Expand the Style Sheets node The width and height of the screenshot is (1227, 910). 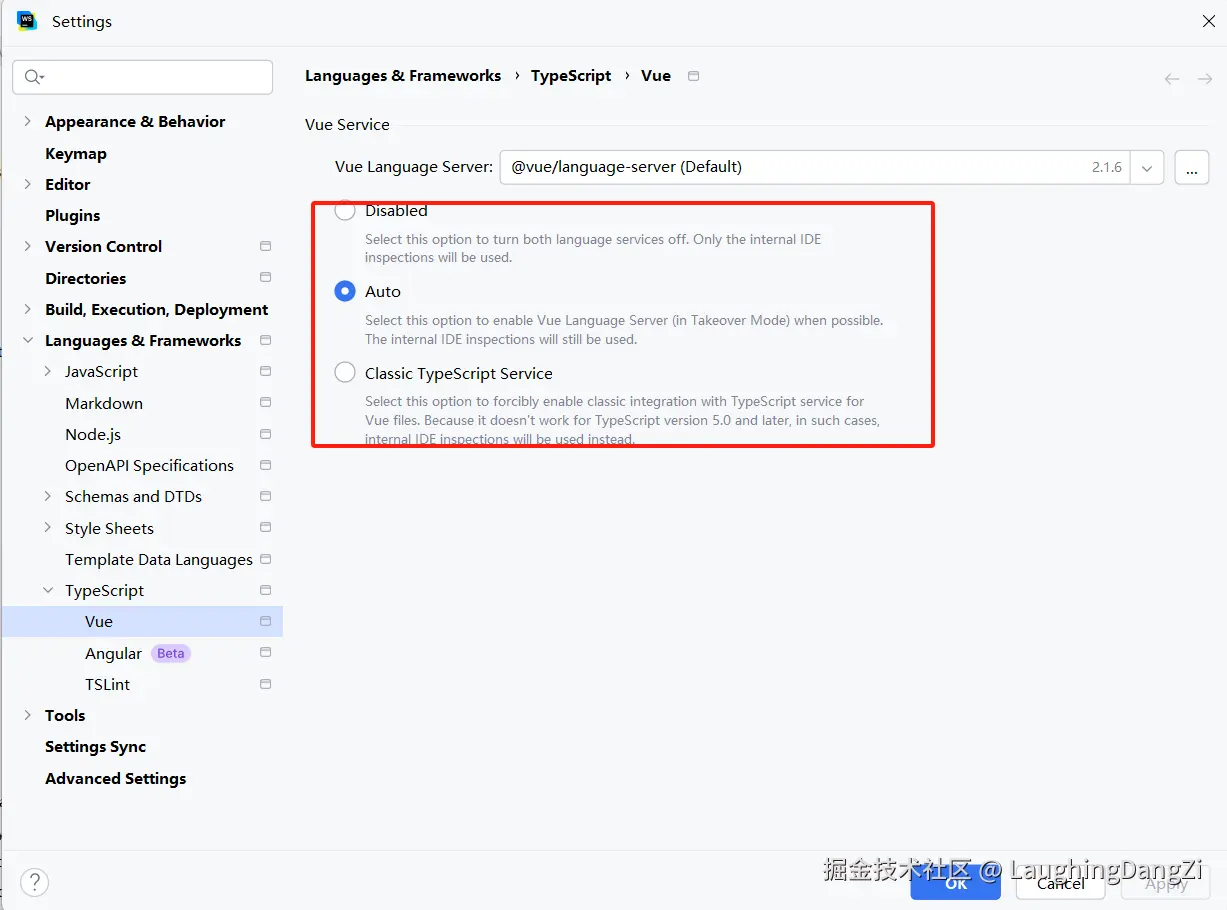(48, 528)
